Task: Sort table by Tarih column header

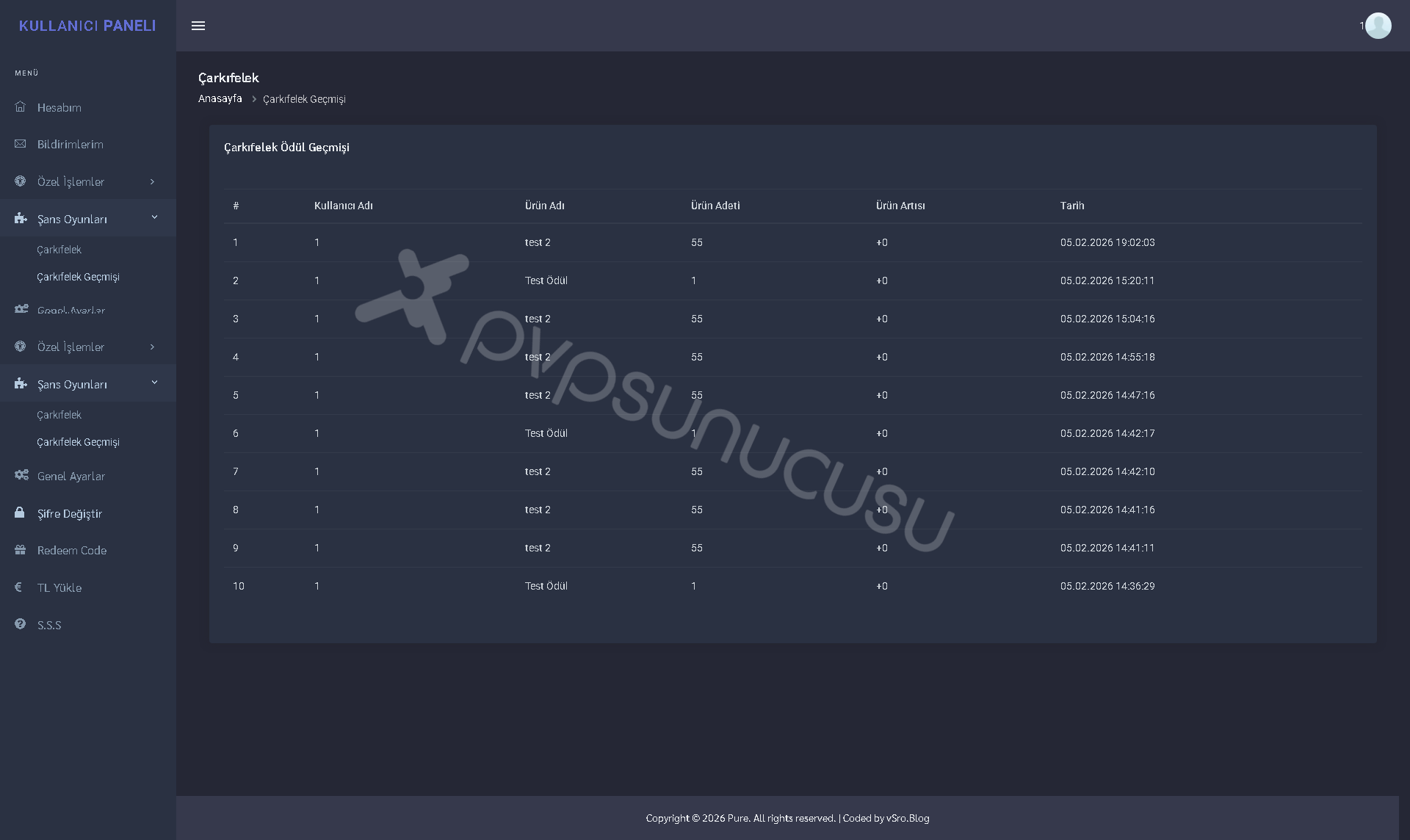Action: click(1072, 206)
